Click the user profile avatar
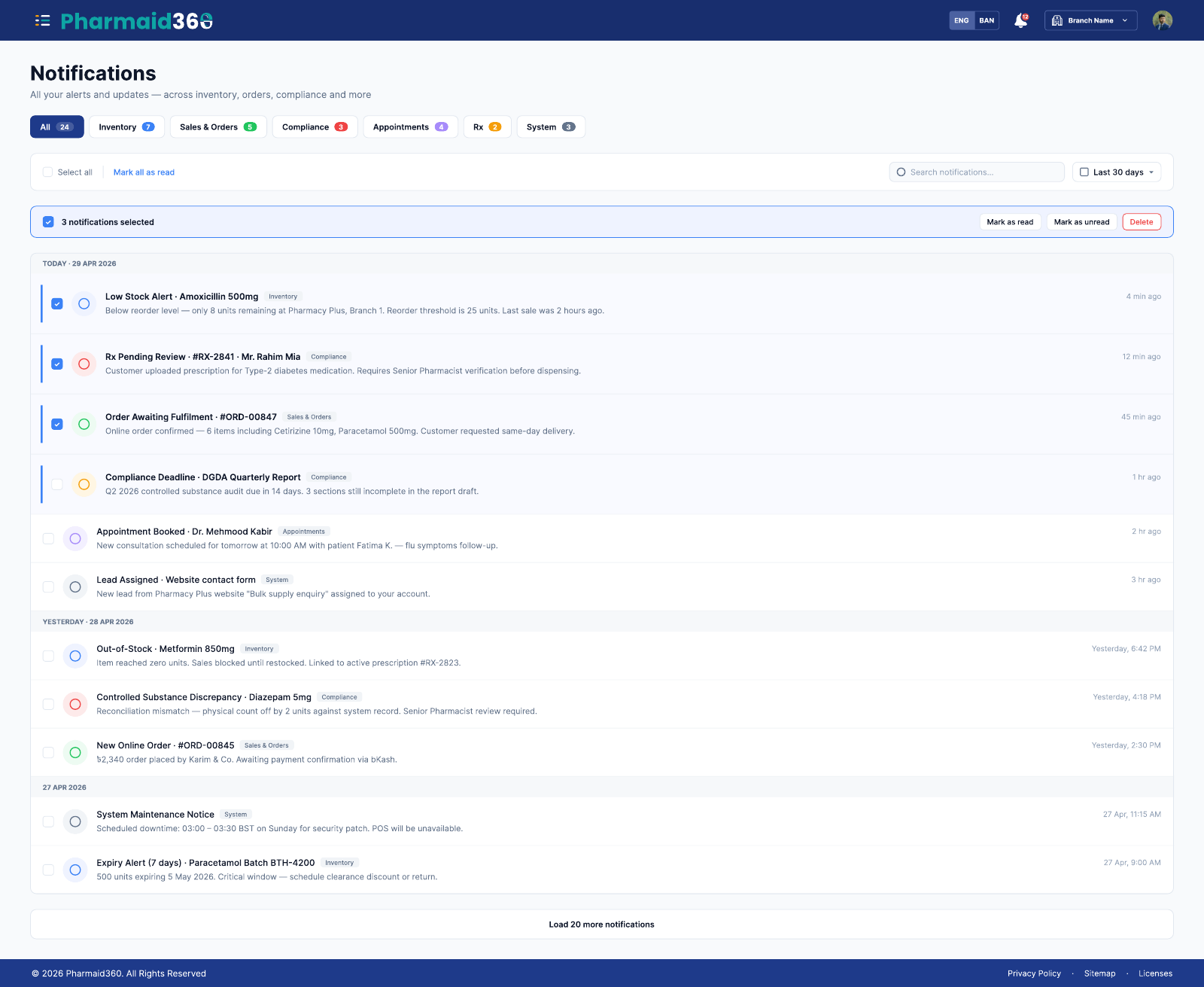Viewport: 1204px width, 987px height. 1162,20
